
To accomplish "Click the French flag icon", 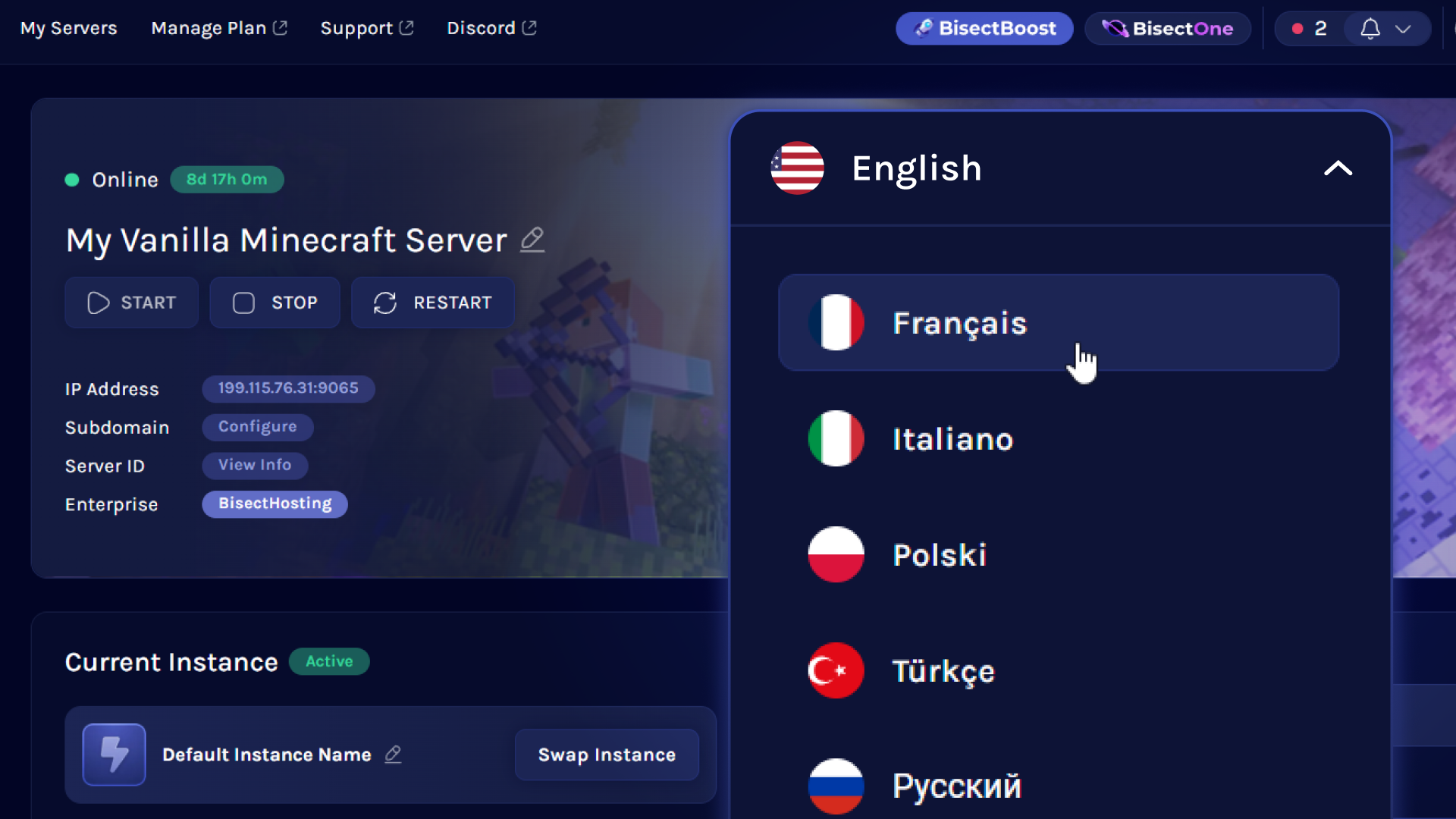I will (836, 322).
